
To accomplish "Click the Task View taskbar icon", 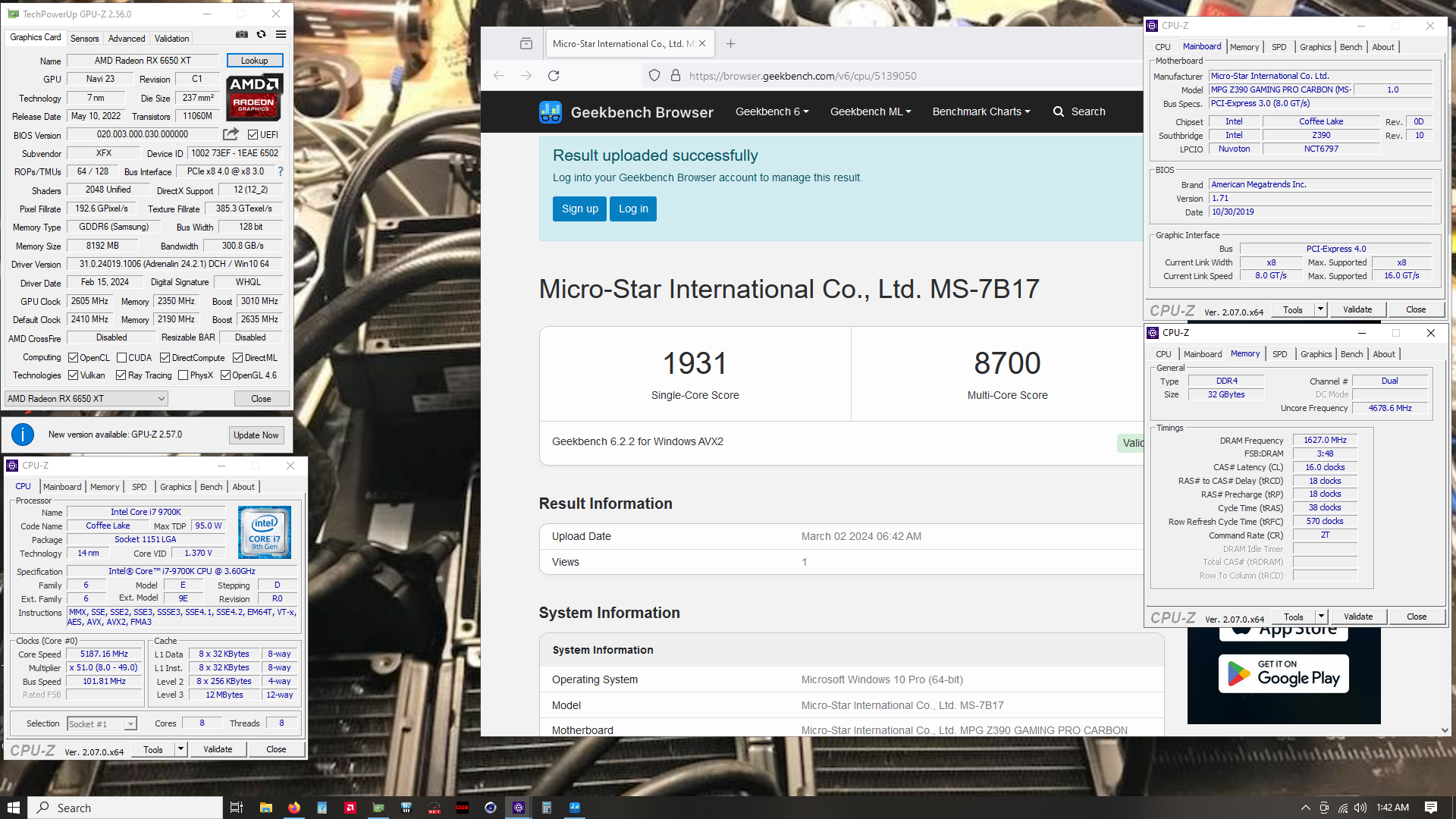I will pyautogui.click(x=237, y=808).
